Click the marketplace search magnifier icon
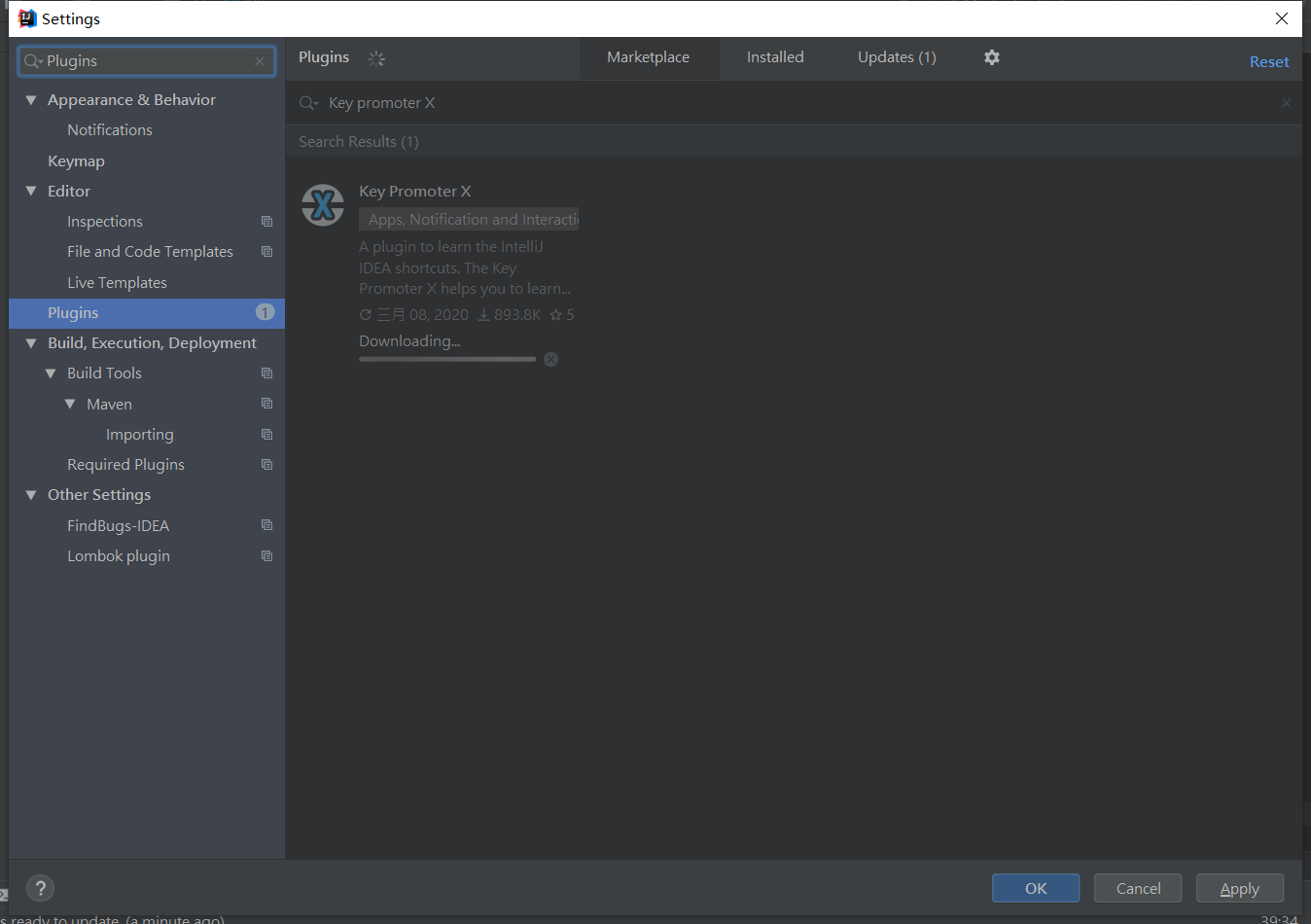Viewport: 1311px width, 924px height. click(x=308, y=103)
